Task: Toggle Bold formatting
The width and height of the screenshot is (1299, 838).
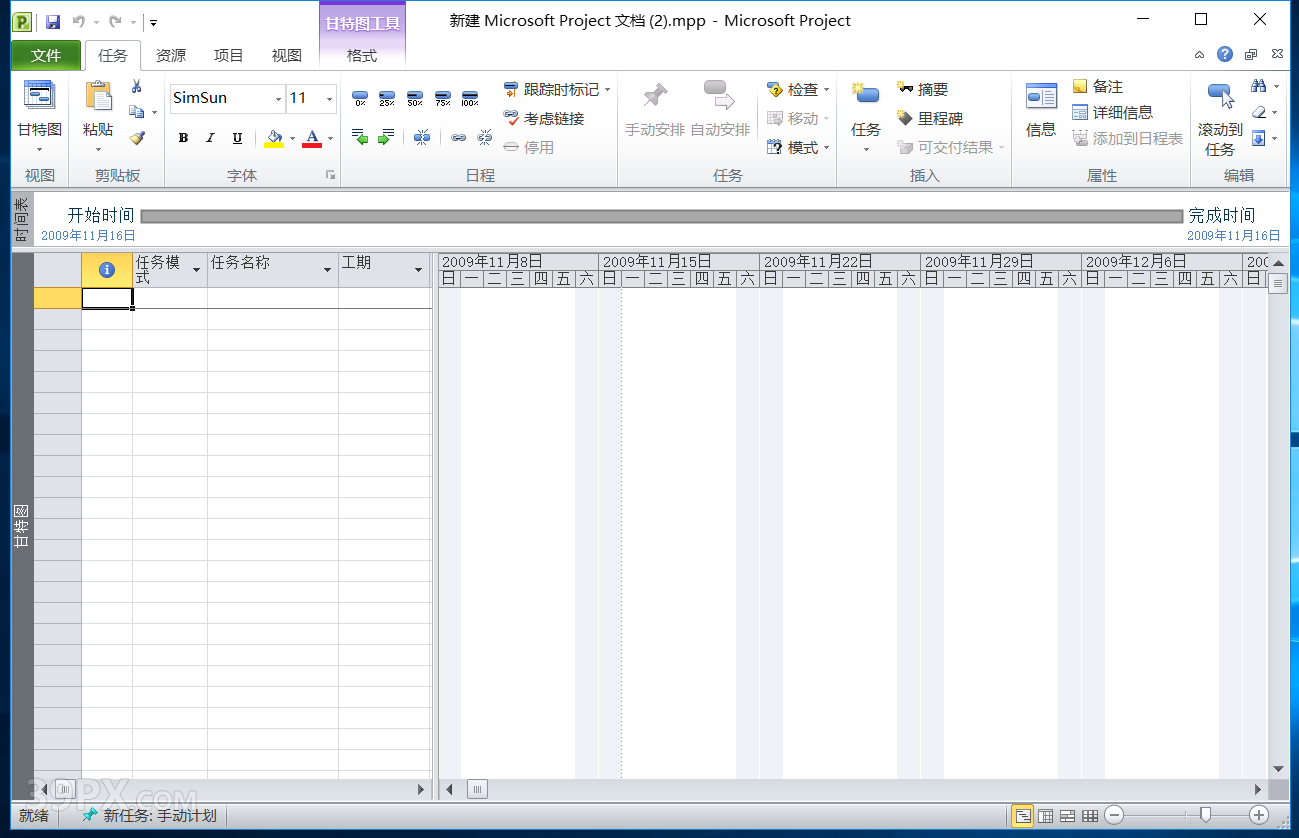Action: point(183,138)
